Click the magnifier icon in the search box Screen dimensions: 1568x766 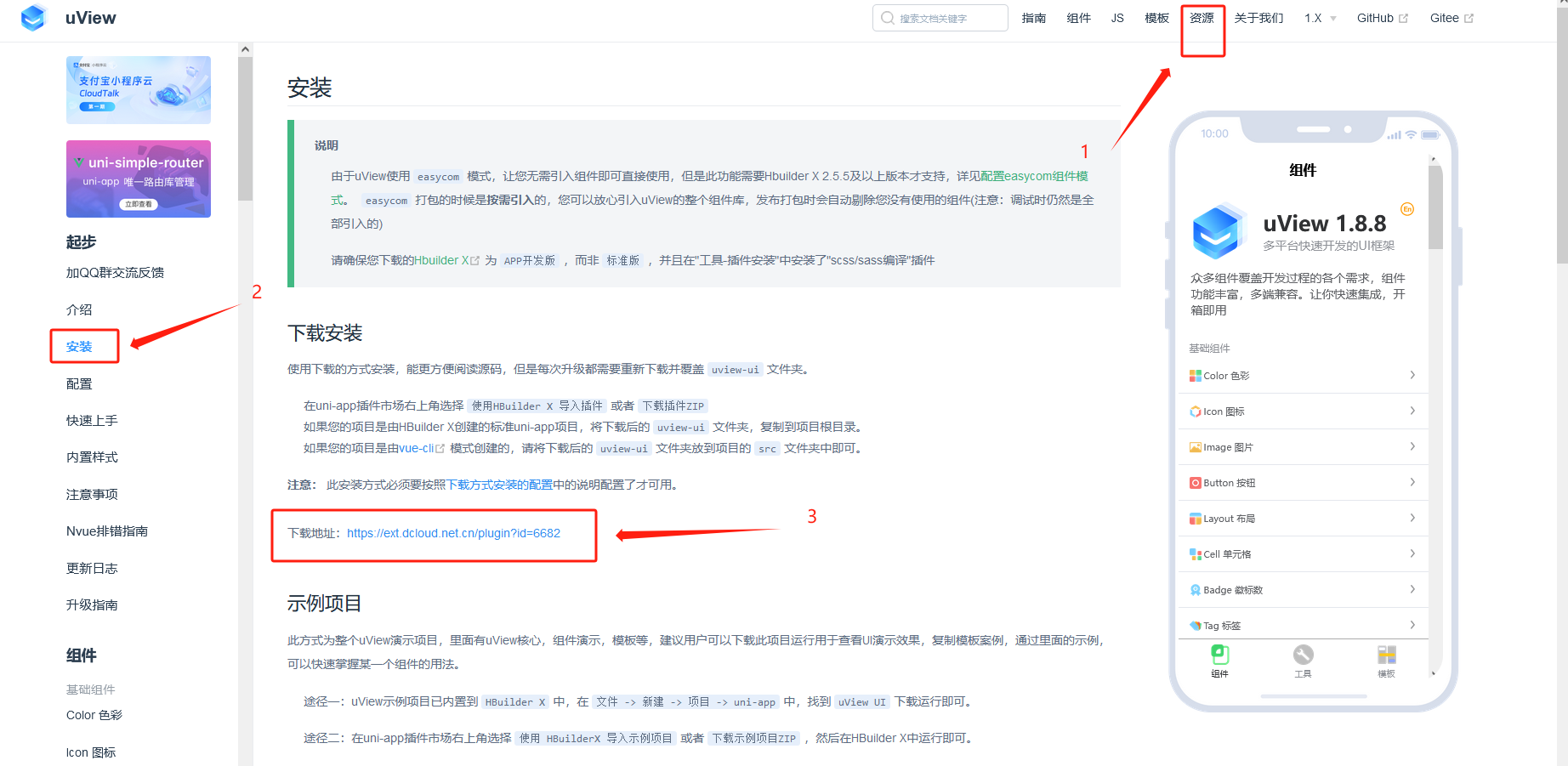coord(888,18)
